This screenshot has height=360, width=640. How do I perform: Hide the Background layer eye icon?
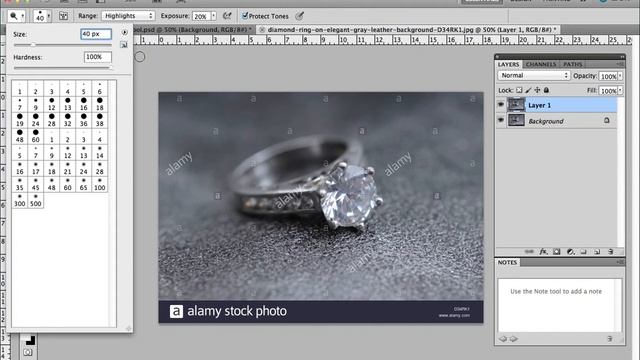501,120
